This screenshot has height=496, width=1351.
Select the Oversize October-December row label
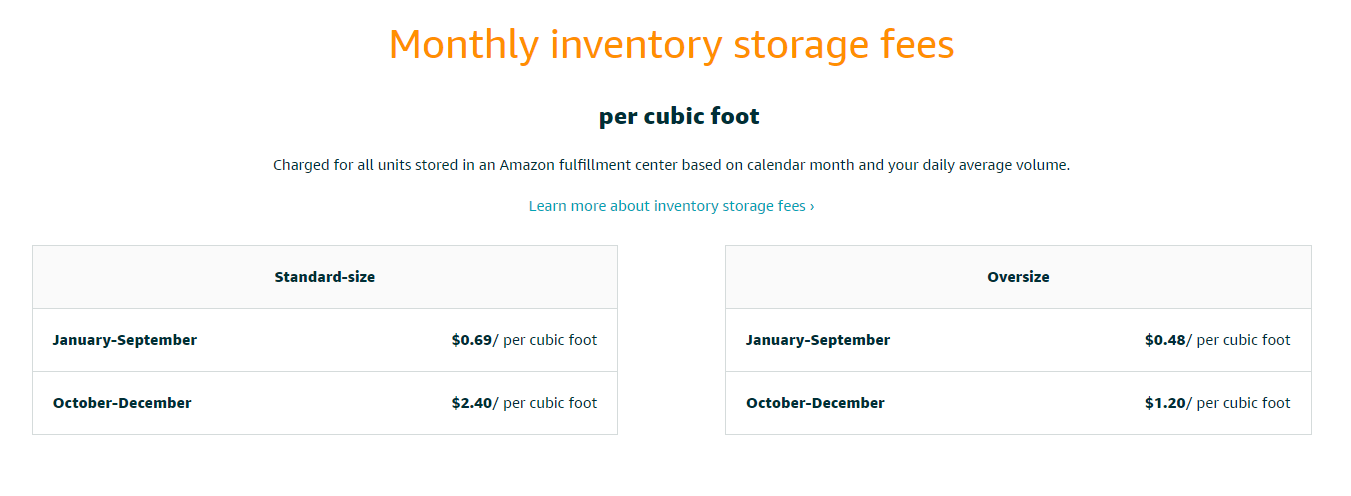[x=815, y=403]
